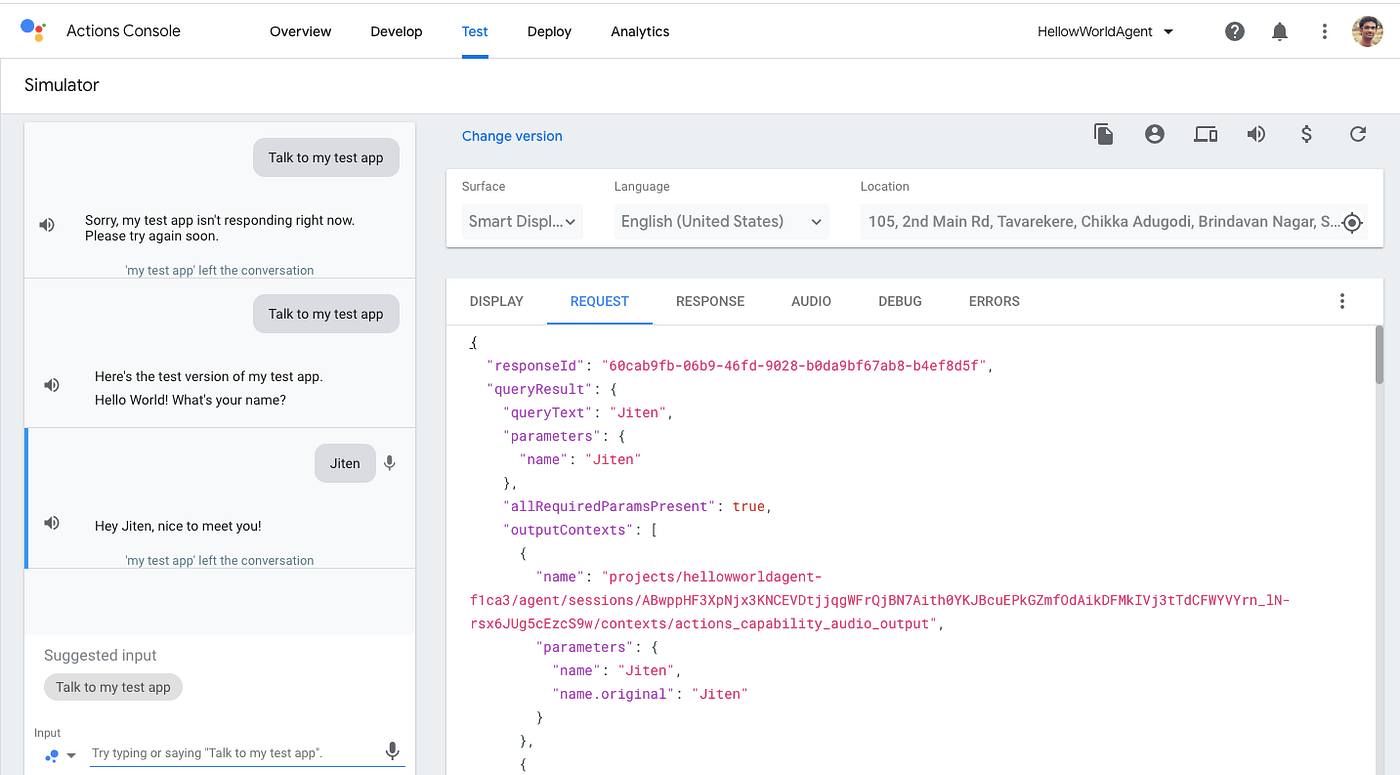Click the 'Talk to my test app' suggestion chip
Viewport: 1400px width, 775px height.
click(x=113, y=687)
